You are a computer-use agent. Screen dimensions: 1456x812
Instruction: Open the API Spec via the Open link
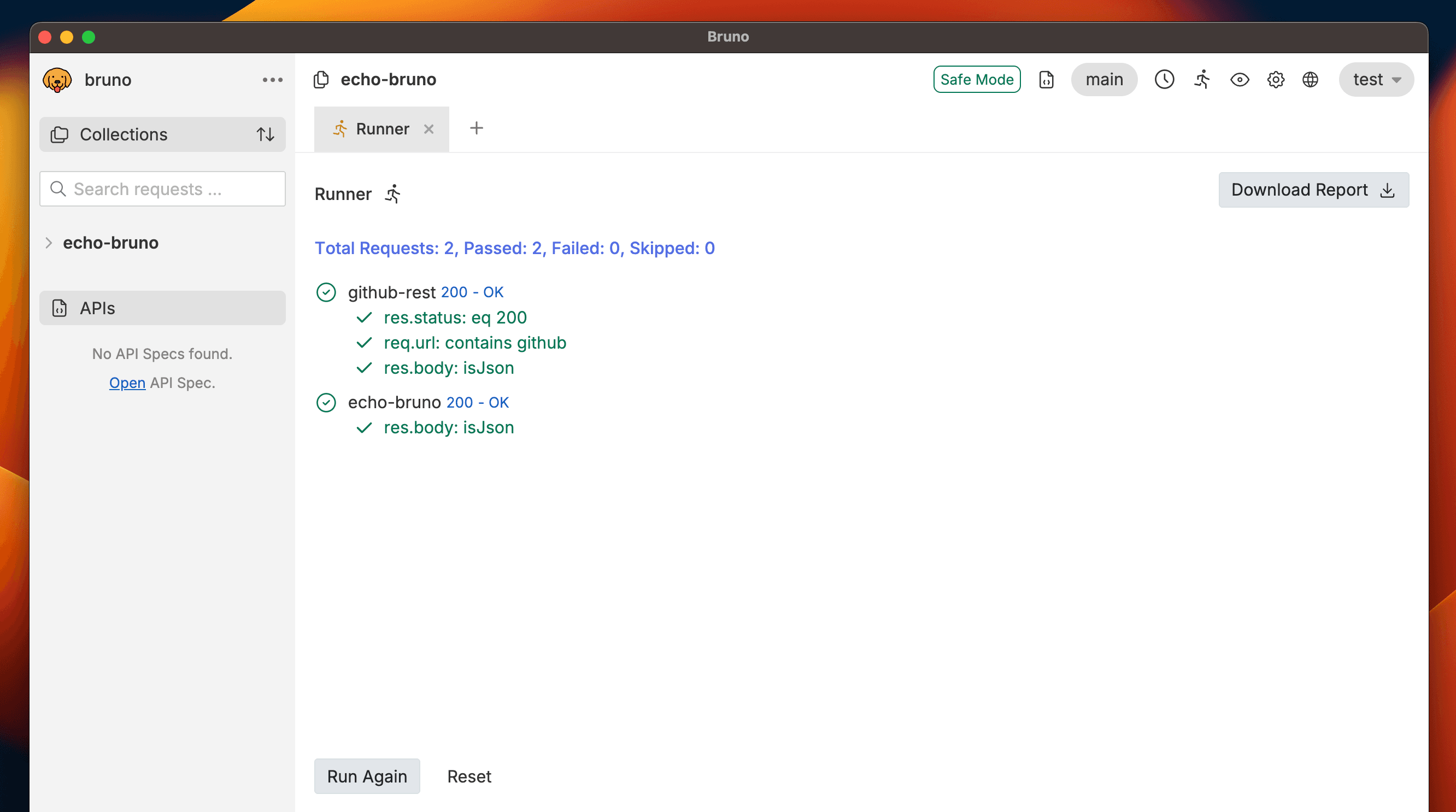127,383
